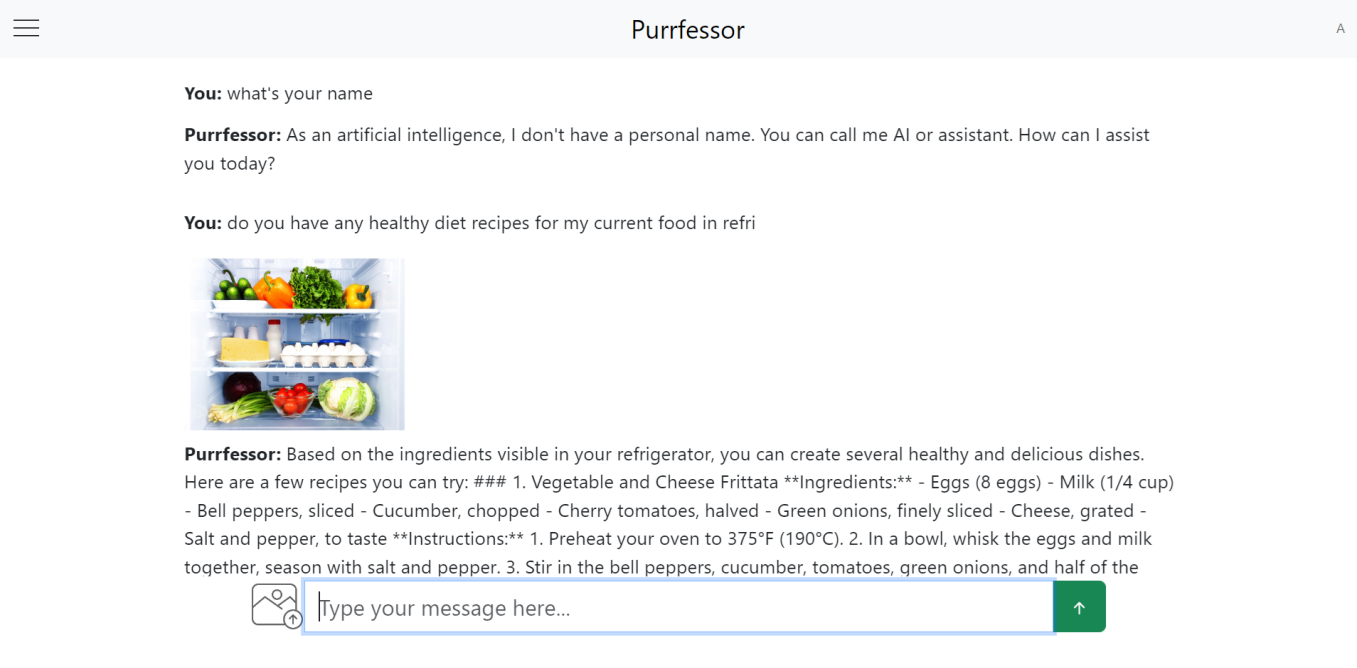1357x668 pixels.
Task: Open the hamburger sidebar menu
Action: 26,28
